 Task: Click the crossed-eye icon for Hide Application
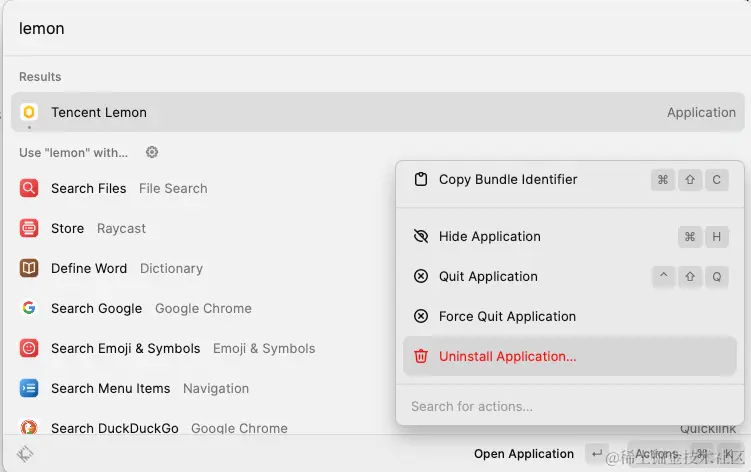click(x=421, y=236)
